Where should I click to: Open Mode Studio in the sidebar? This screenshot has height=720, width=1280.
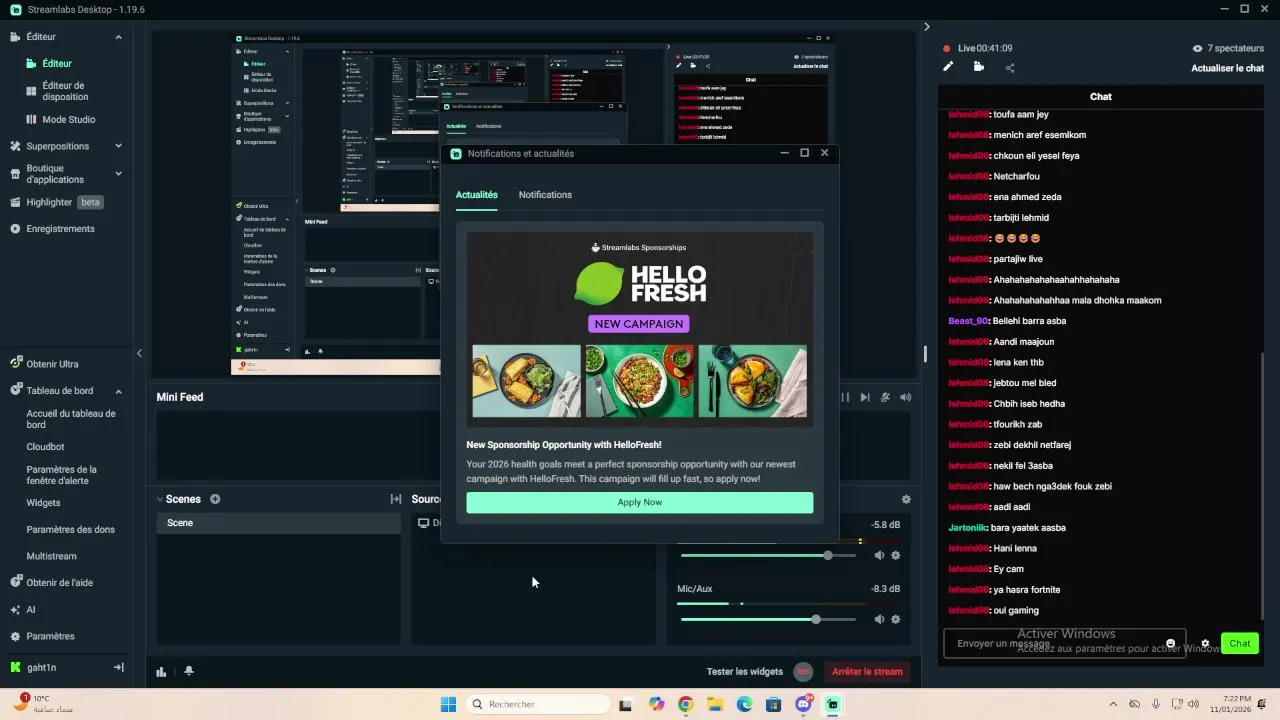click(68, 119)
